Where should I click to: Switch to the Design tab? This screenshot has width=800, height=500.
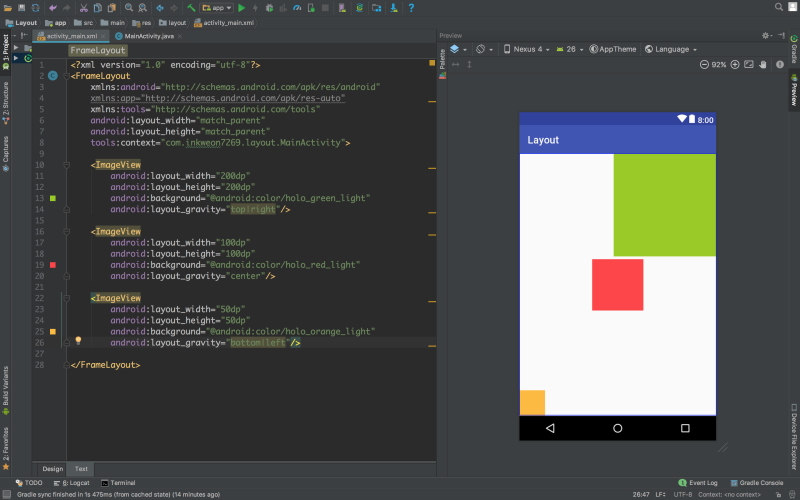point(53,468)
